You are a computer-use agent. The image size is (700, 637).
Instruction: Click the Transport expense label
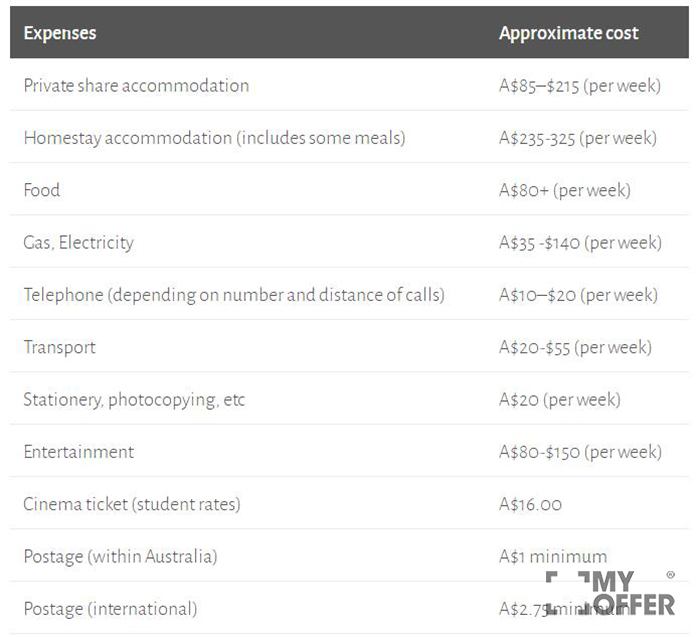pos(60,347)
